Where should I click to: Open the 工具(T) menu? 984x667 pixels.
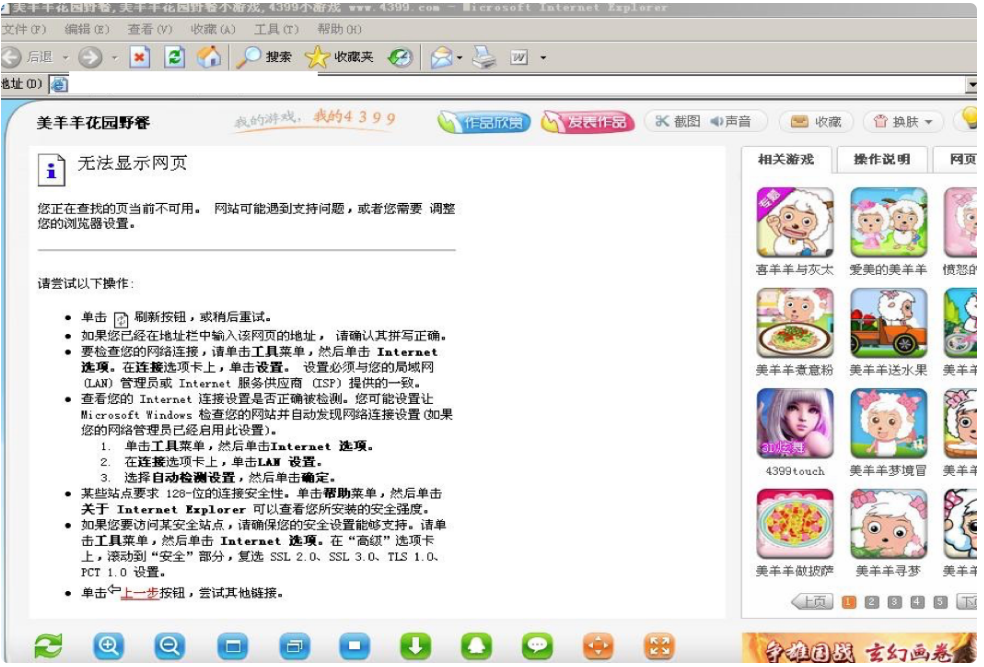click(275, 30)
